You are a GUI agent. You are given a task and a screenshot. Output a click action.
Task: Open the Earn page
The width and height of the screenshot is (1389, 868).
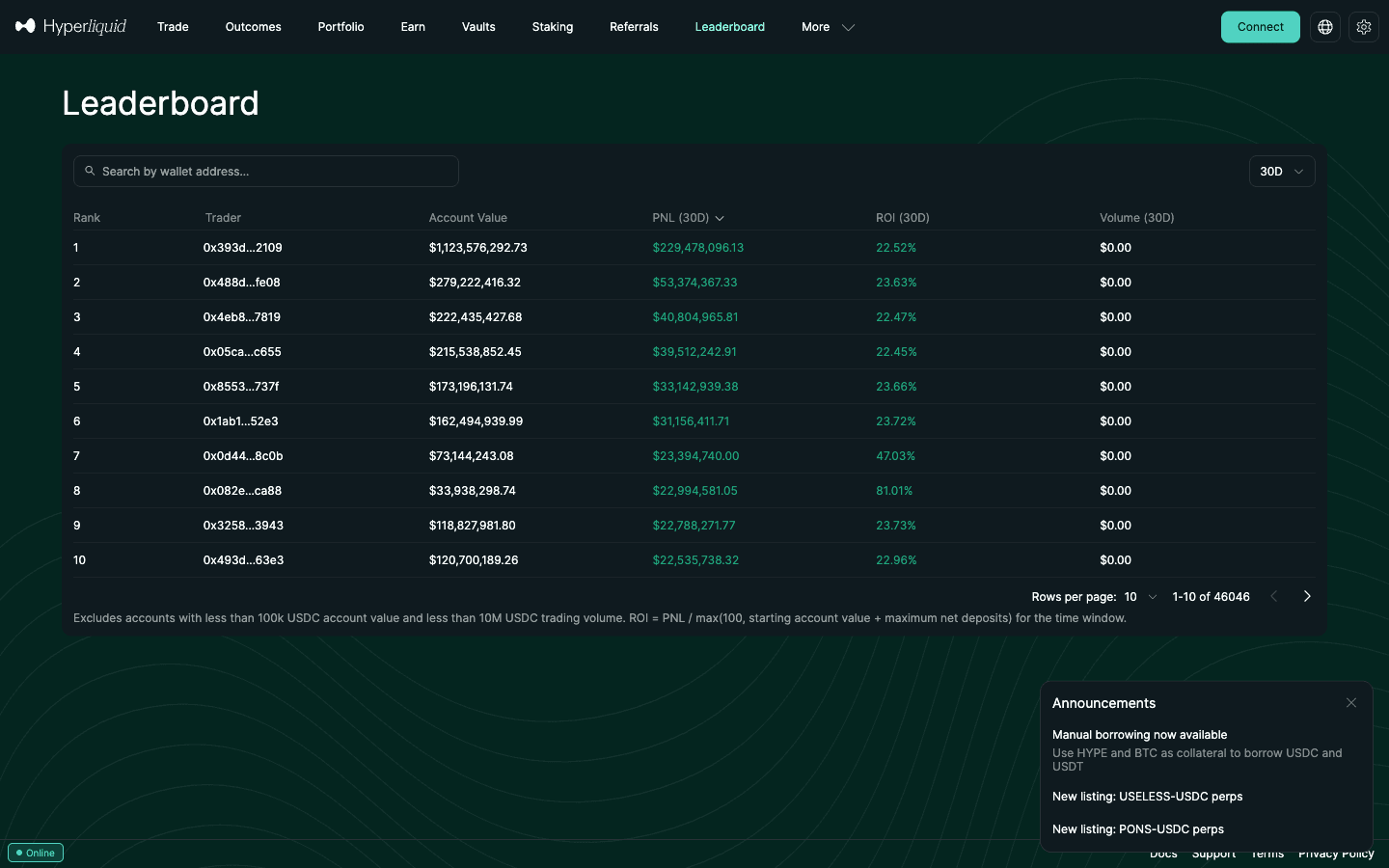click(x=413, y=27)
